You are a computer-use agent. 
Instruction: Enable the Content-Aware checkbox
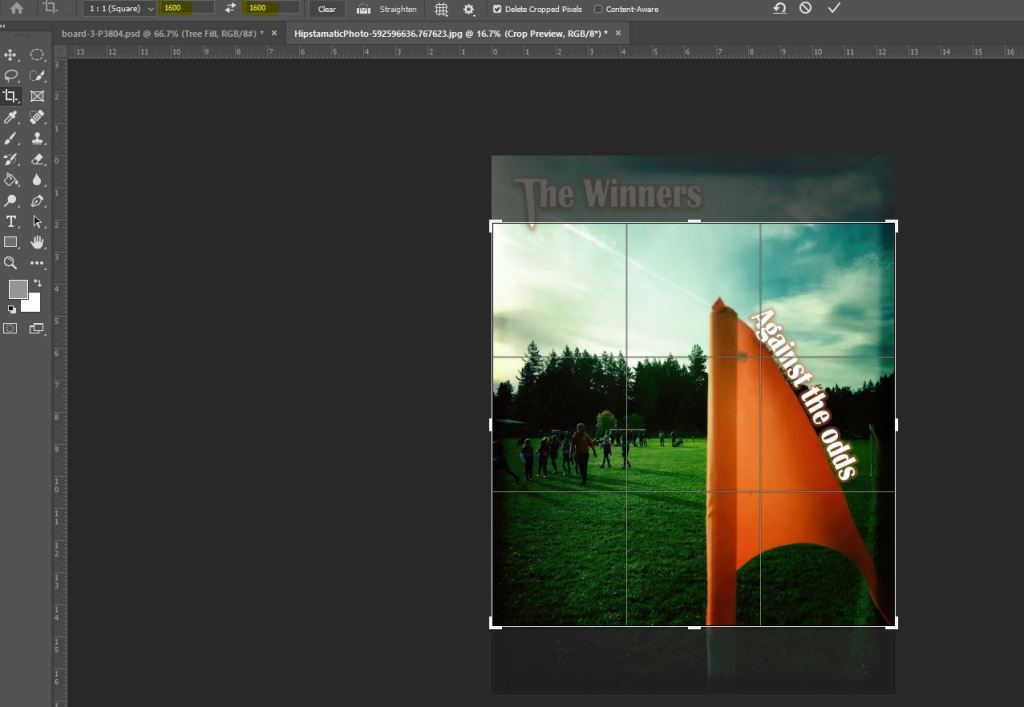click(598, 9)
